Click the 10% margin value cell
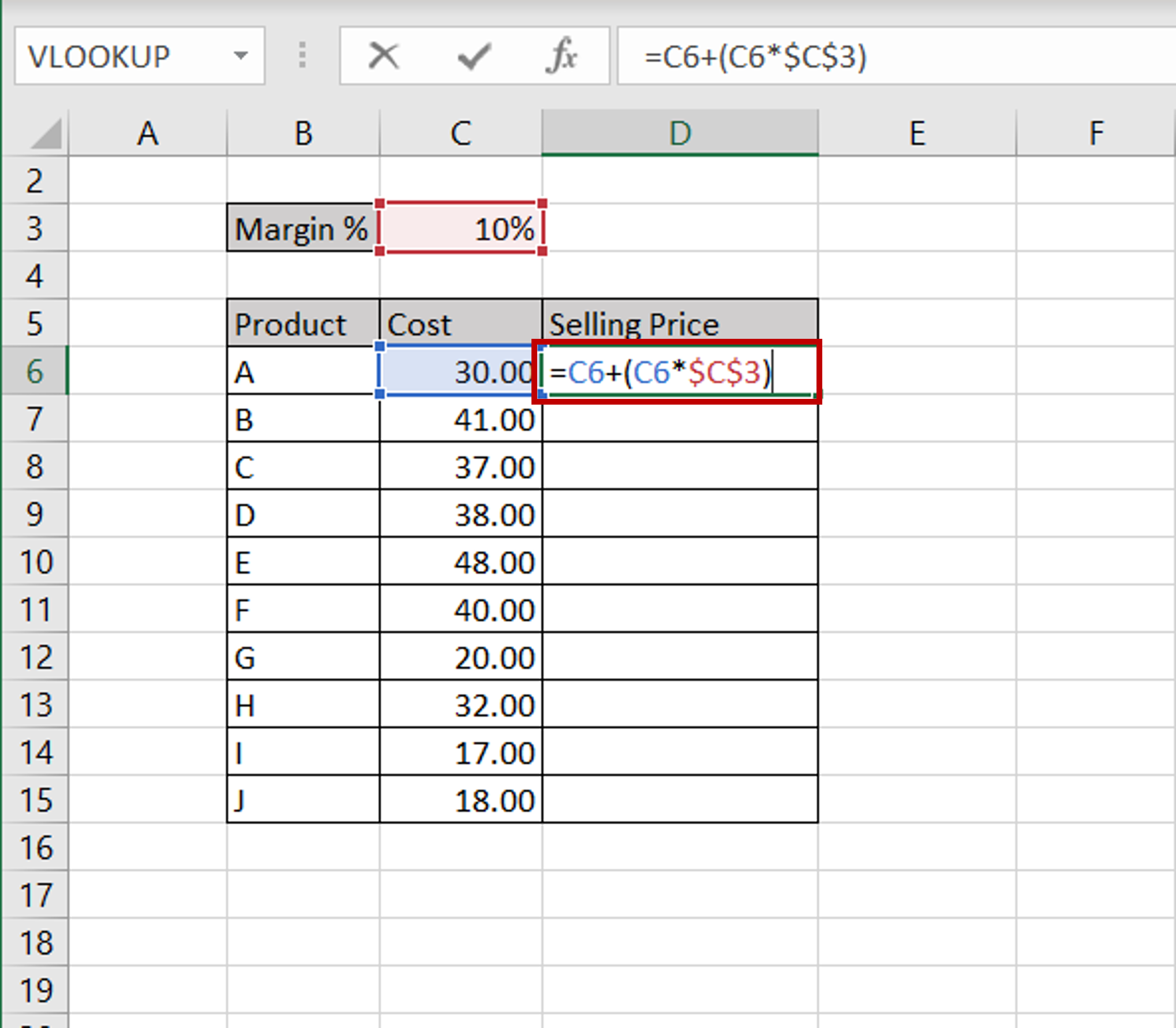Viewport: 1176px width, 1028px height. click(x=461, y=228)
